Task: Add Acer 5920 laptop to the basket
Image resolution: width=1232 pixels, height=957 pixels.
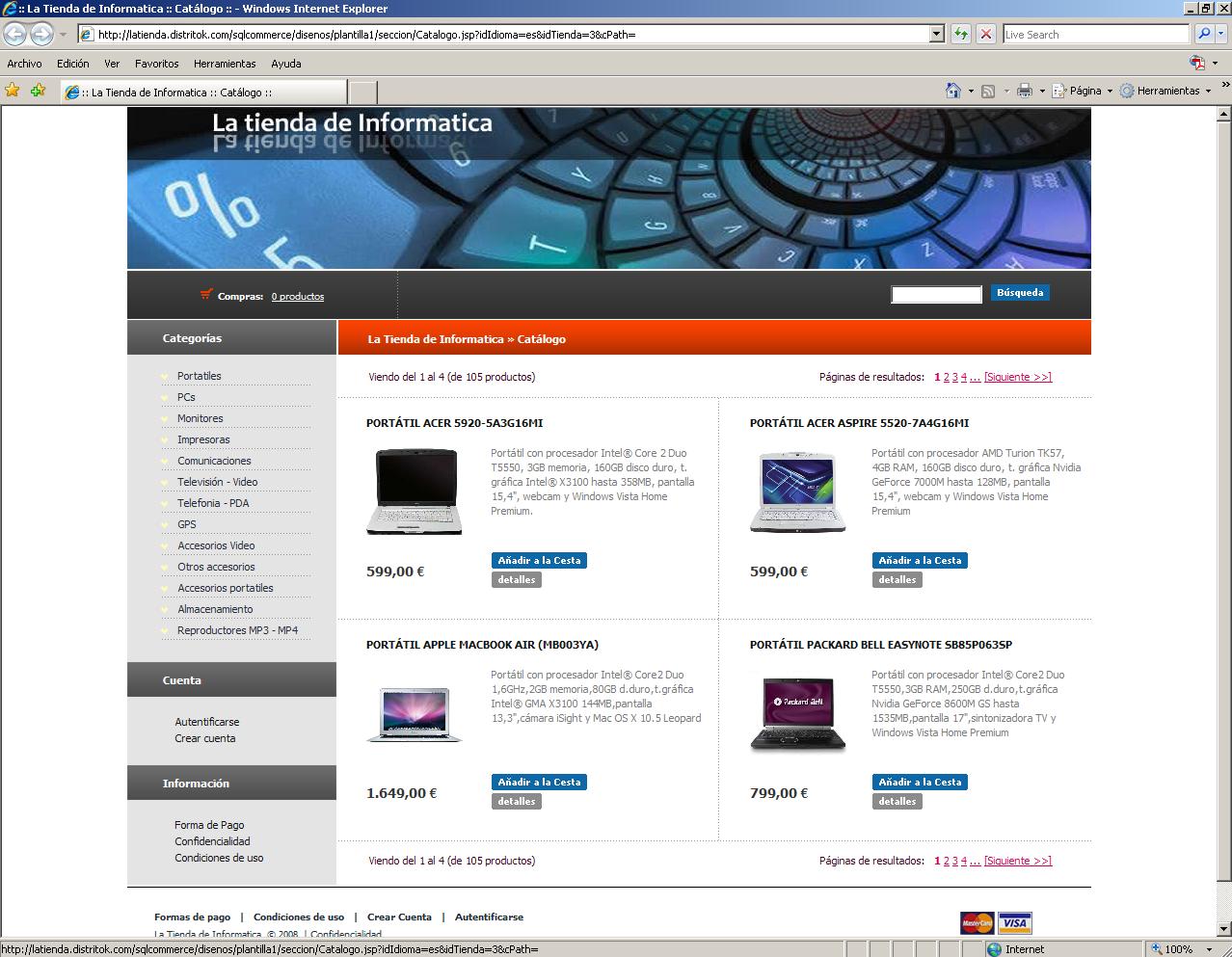Action: point(539,560)
